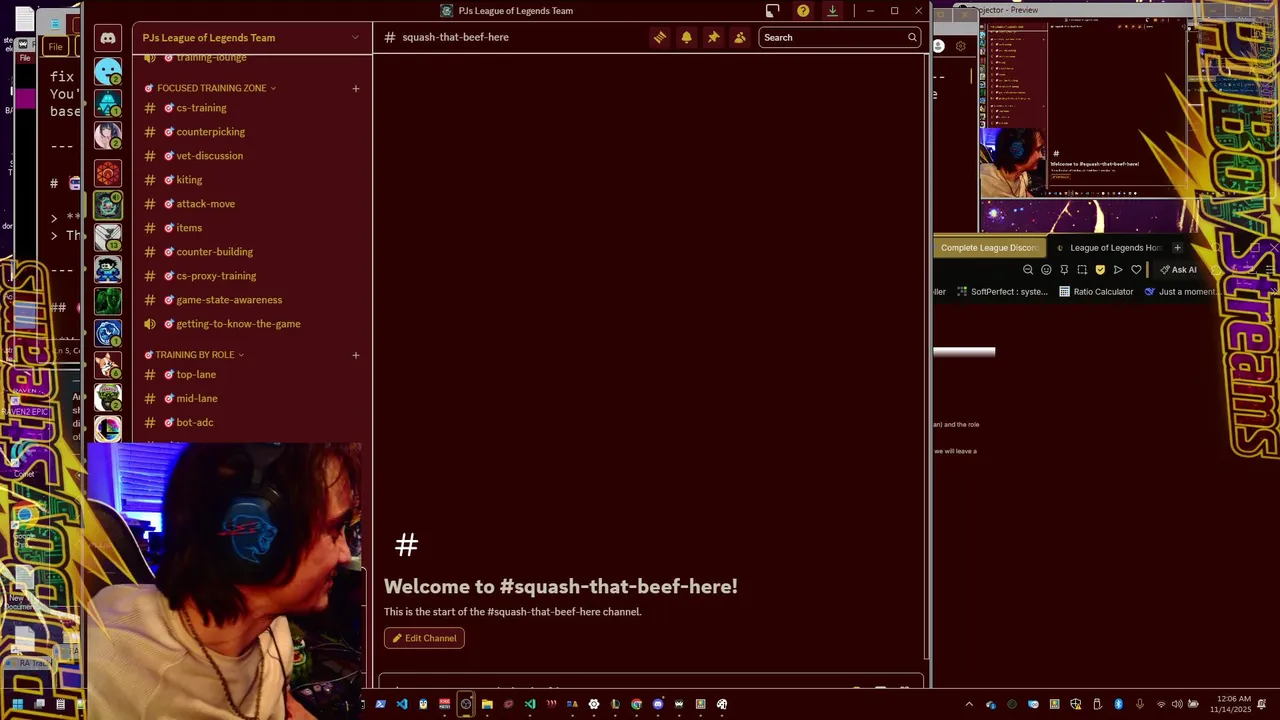The height and width of the screenshot is (720, 1280).
Task: Click the browser send arrow icon
Action: [1118, 270]
